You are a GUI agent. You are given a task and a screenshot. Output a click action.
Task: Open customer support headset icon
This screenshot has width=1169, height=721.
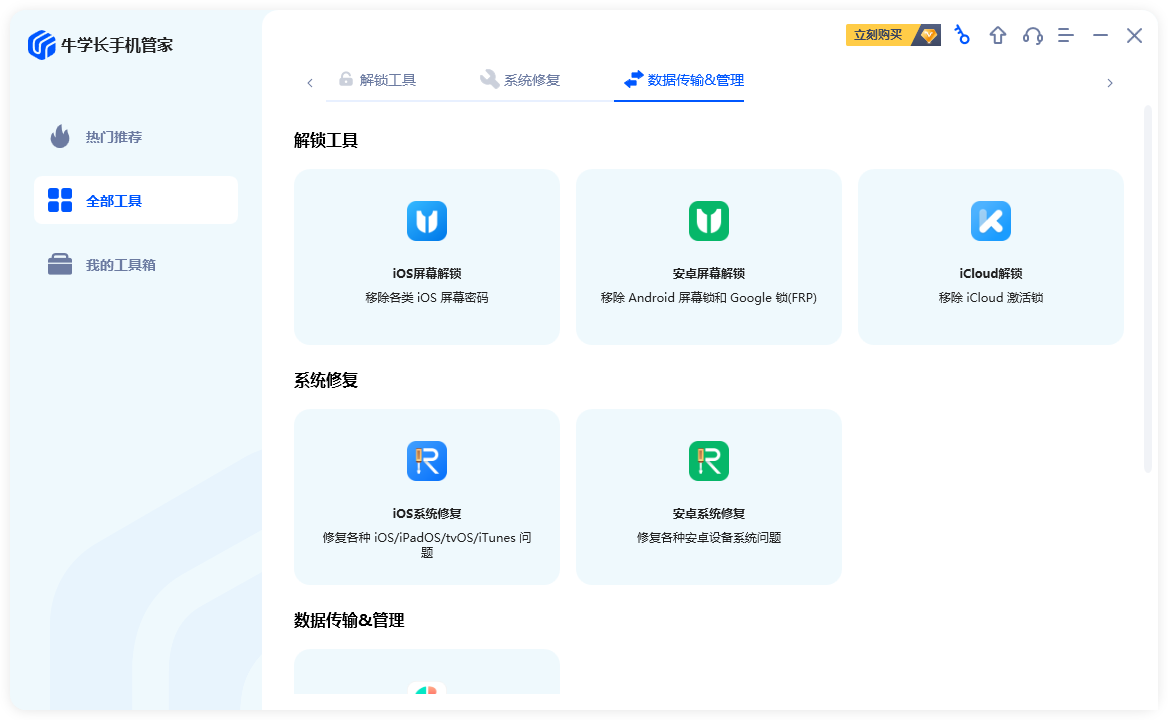1033,36
